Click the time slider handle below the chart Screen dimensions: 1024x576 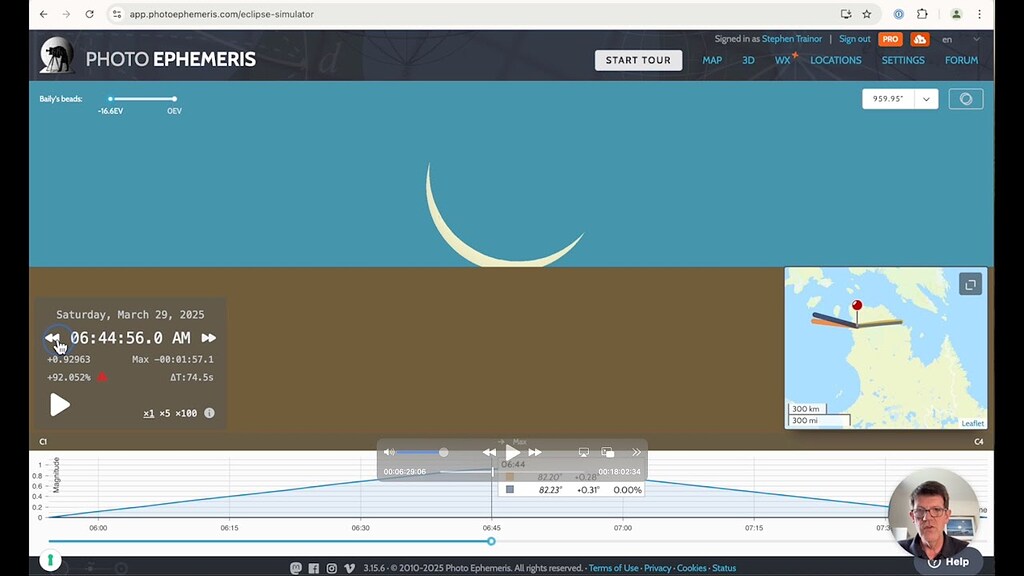coord(491,541)
